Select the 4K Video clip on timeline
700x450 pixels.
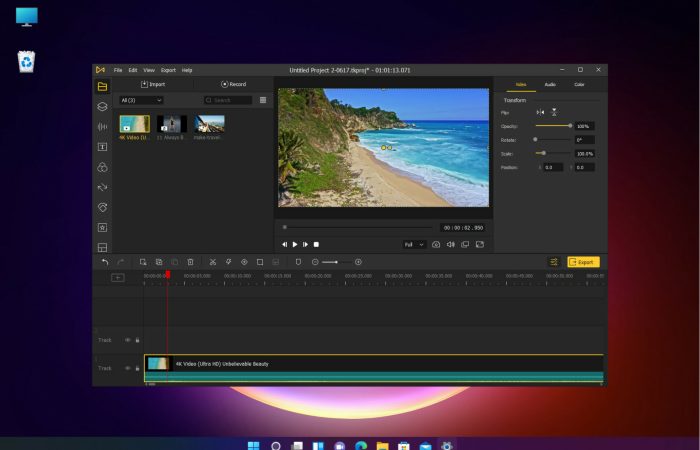point(374,369)
